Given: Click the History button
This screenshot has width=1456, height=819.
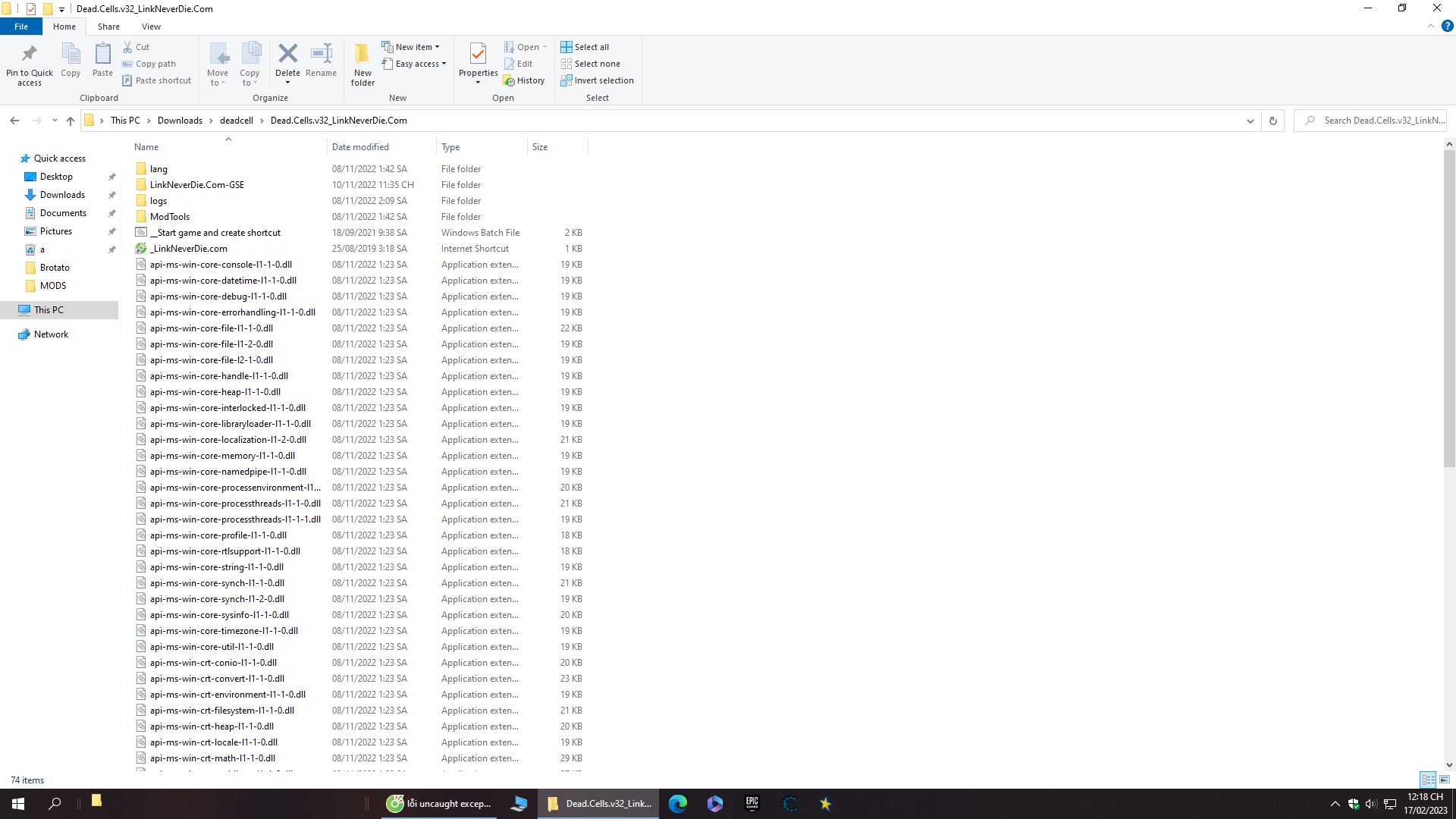Looking at the screenshot, I should point(524,80).
